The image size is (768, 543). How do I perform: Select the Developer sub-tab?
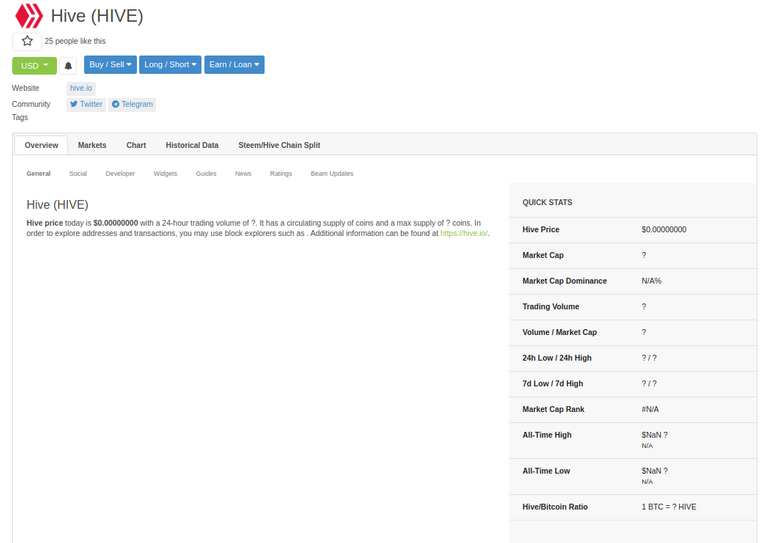pyautogui.click(x=120, y=173)
